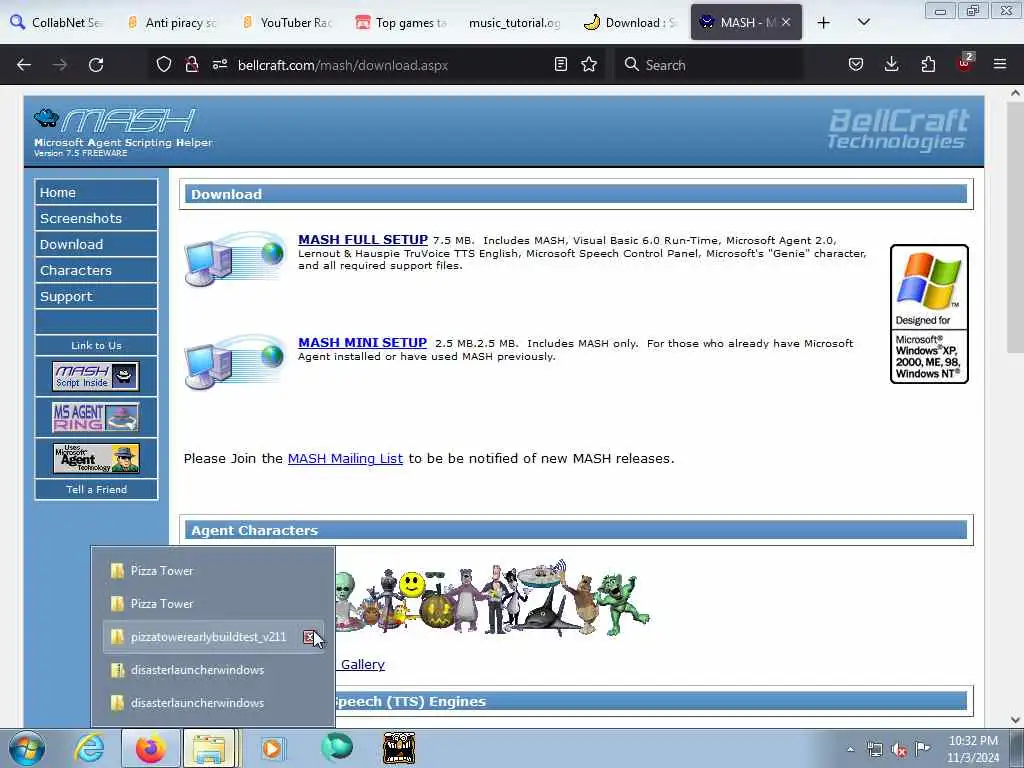
Task: Toggle reader view icon
Action: [560, 64]
